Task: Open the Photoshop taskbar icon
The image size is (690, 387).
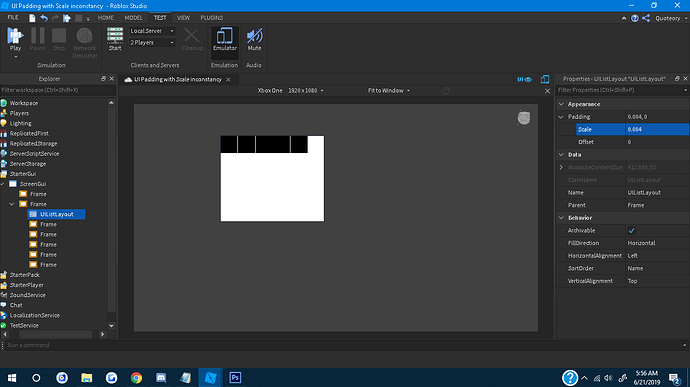Action: (235, 377)
